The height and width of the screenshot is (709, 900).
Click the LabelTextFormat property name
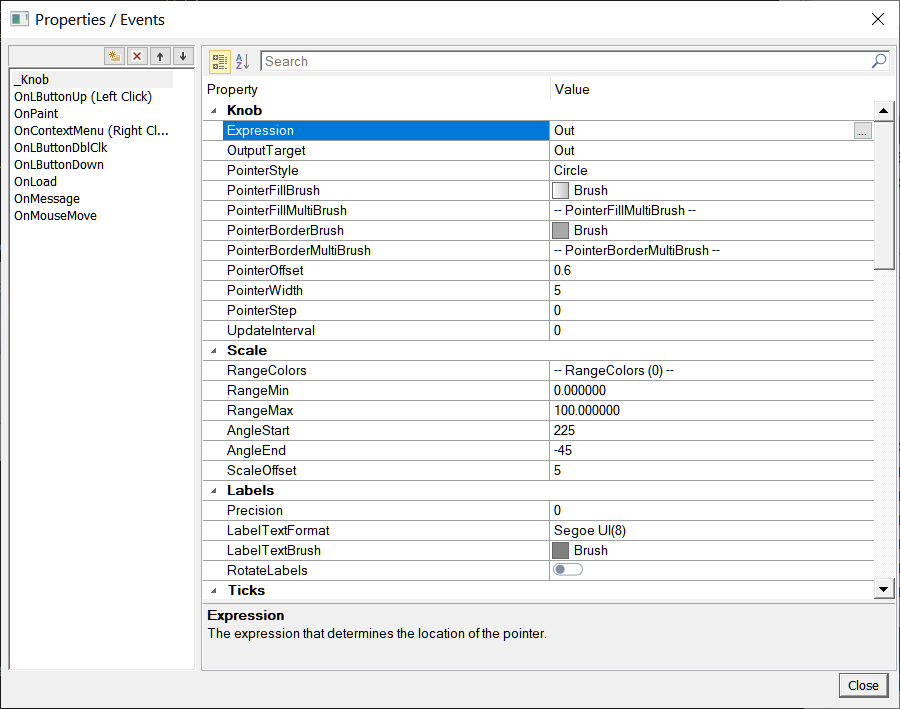pos(278,530)
